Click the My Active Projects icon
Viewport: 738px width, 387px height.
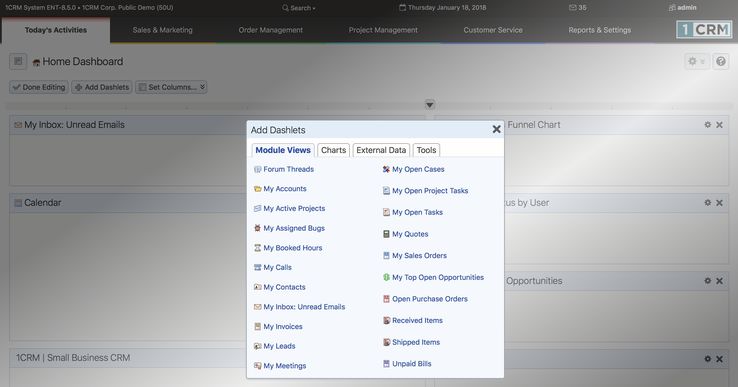[257, 209]
